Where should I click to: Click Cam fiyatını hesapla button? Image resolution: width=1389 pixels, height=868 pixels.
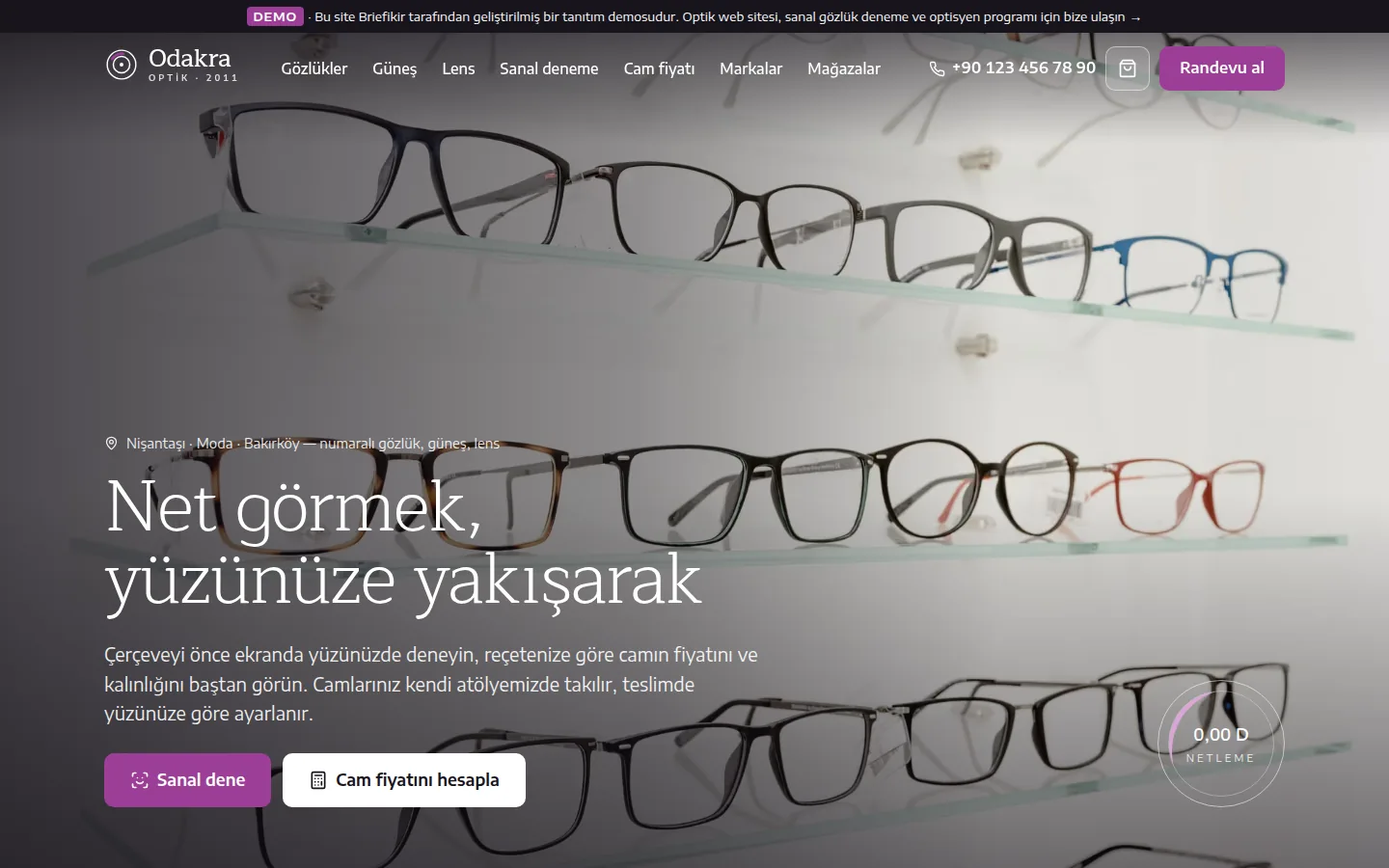pyautogui.click(x=404, y=780)
